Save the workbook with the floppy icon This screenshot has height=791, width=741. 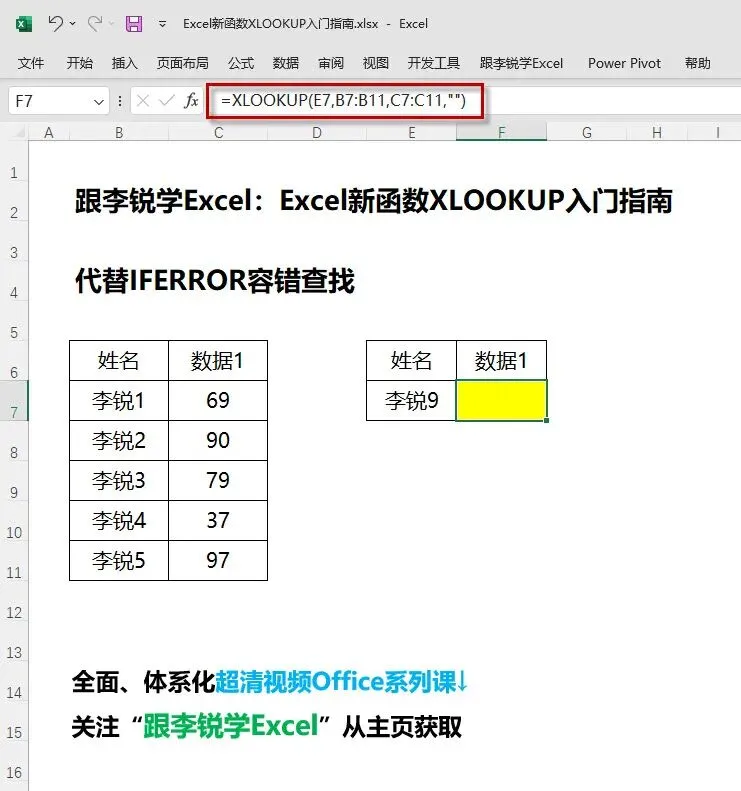click(134, 24)
